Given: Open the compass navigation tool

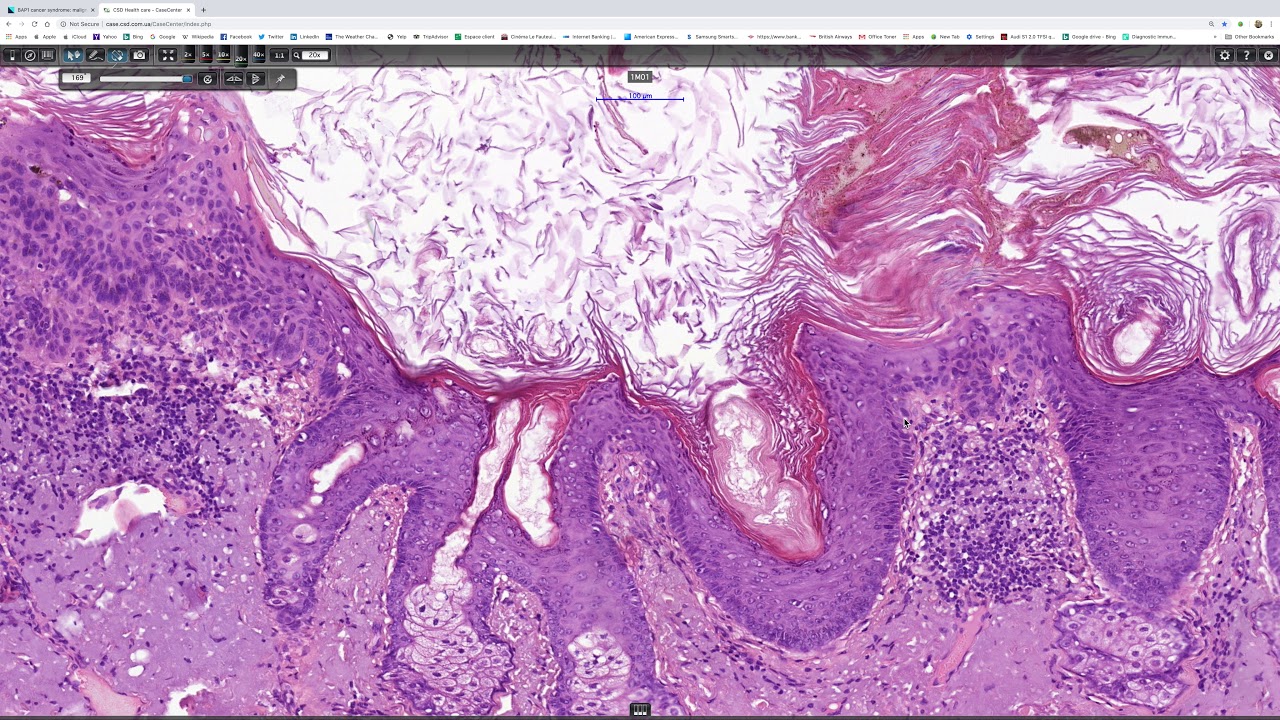Looking at the screenshot, I should coord(30,55).
